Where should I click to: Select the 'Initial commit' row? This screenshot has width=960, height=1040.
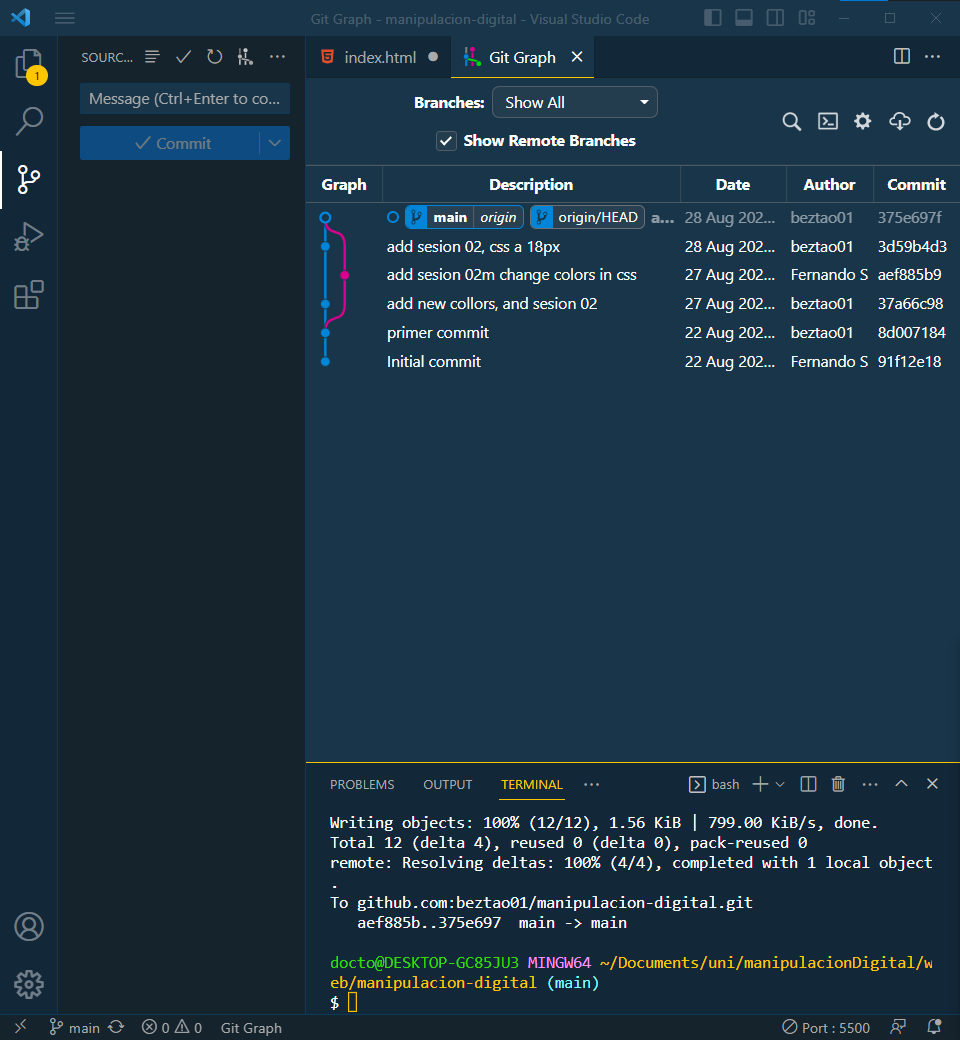(633, 361)
